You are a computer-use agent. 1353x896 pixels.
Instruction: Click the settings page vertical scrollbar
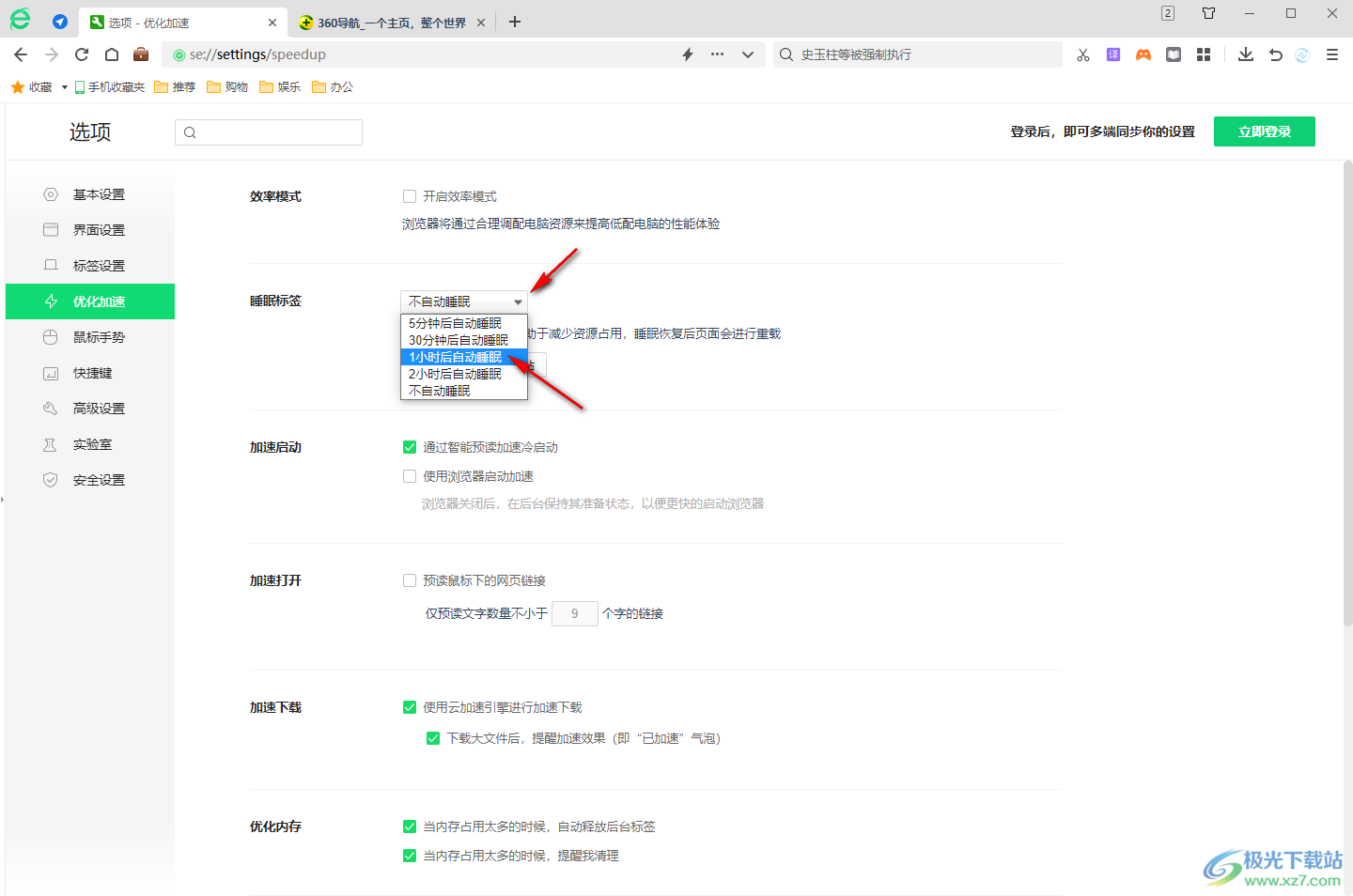point(1347,394)
